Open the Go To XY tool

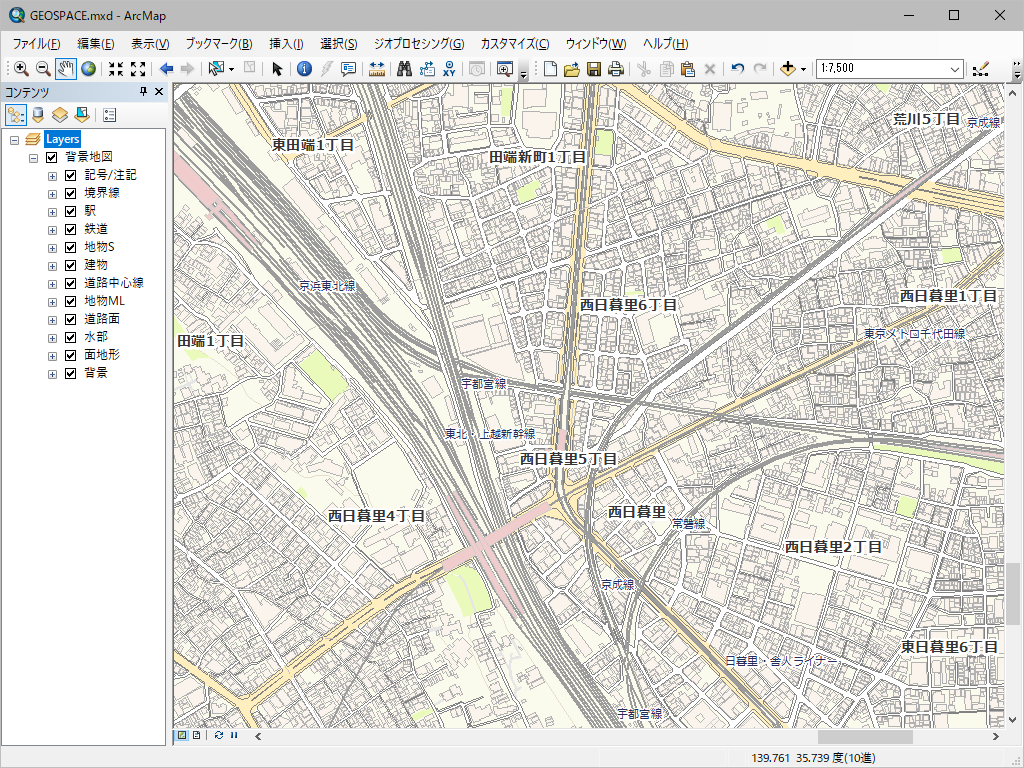pos(449,69)
